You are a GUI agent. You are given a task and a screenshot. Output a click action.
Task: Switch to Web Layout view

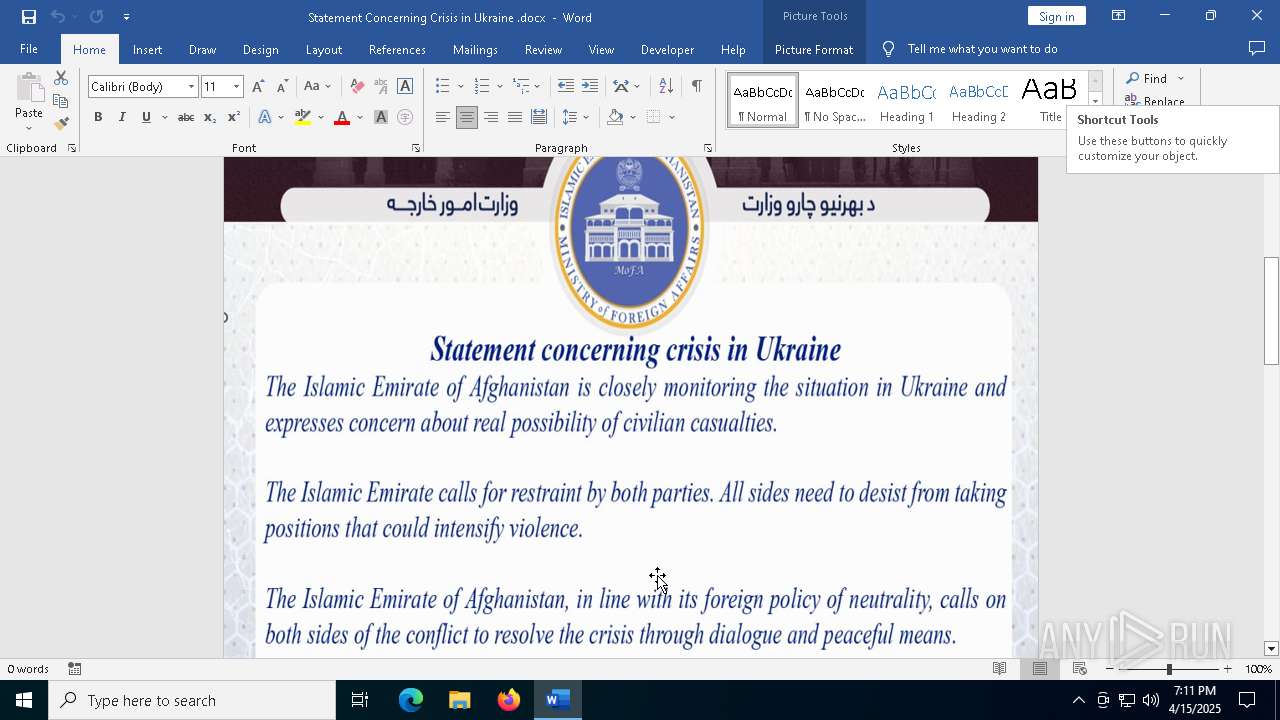point(1080,669)
